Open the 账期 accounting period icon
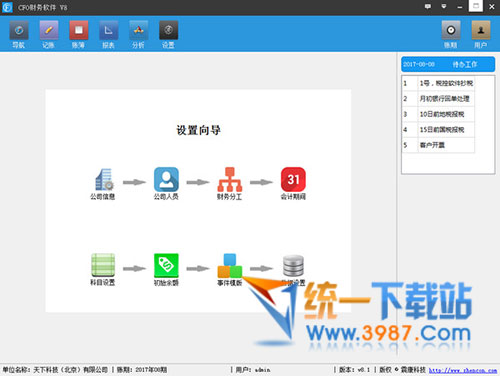The height and width of the screenshot is (376, 500). (x=451, y=30)
